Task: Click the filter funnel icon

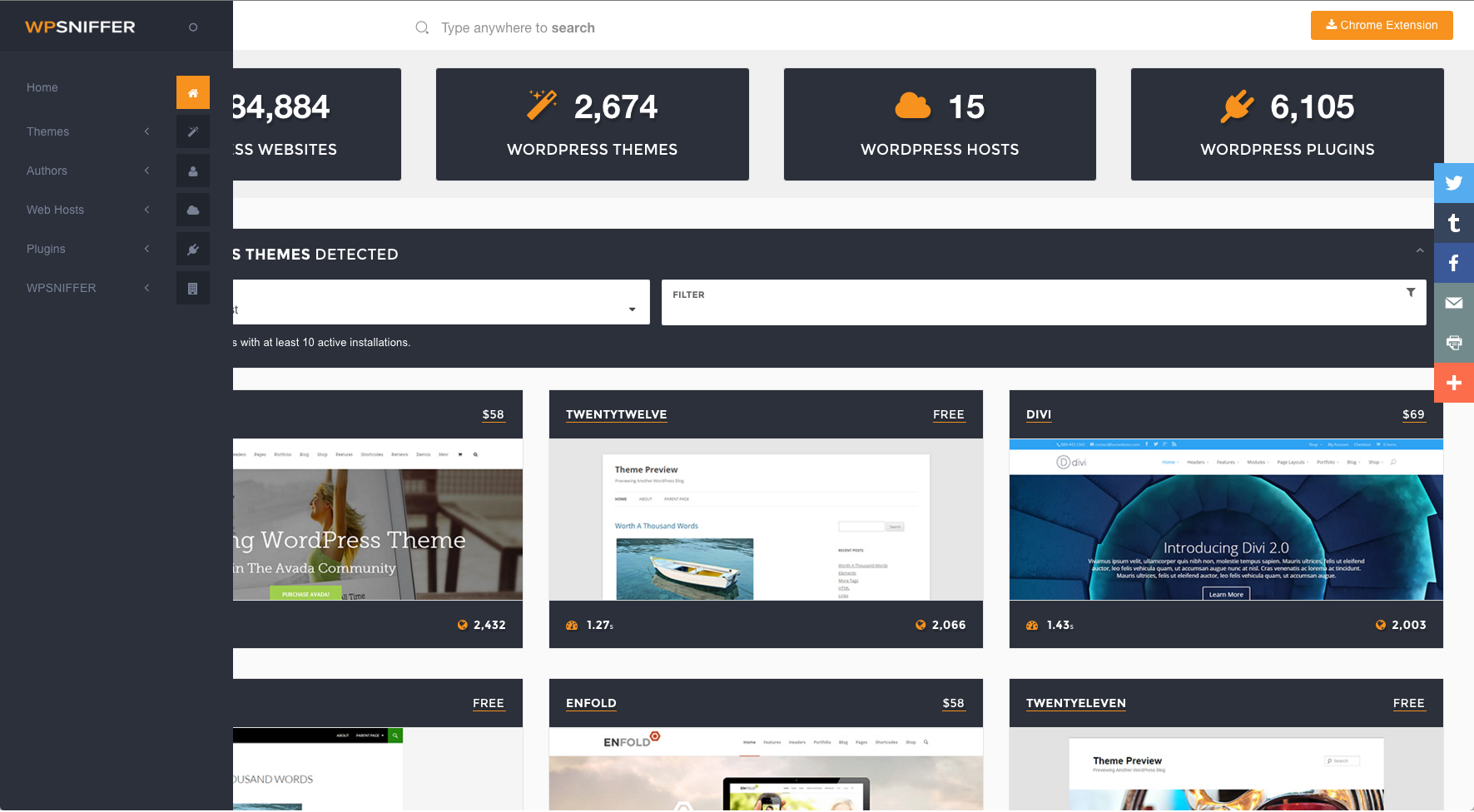Action: [x=1411, y=292]
